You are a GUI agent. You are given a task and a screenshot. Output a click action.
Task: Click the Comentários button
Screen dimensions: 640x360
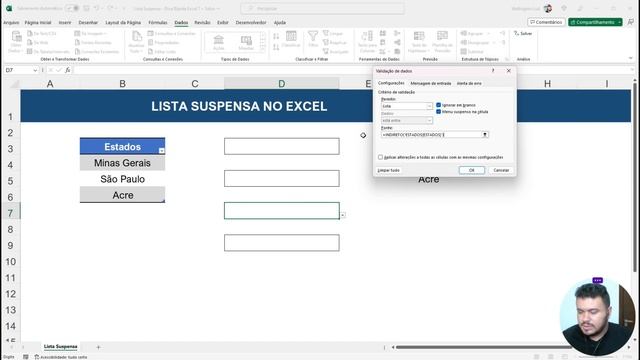click(546, 22)
